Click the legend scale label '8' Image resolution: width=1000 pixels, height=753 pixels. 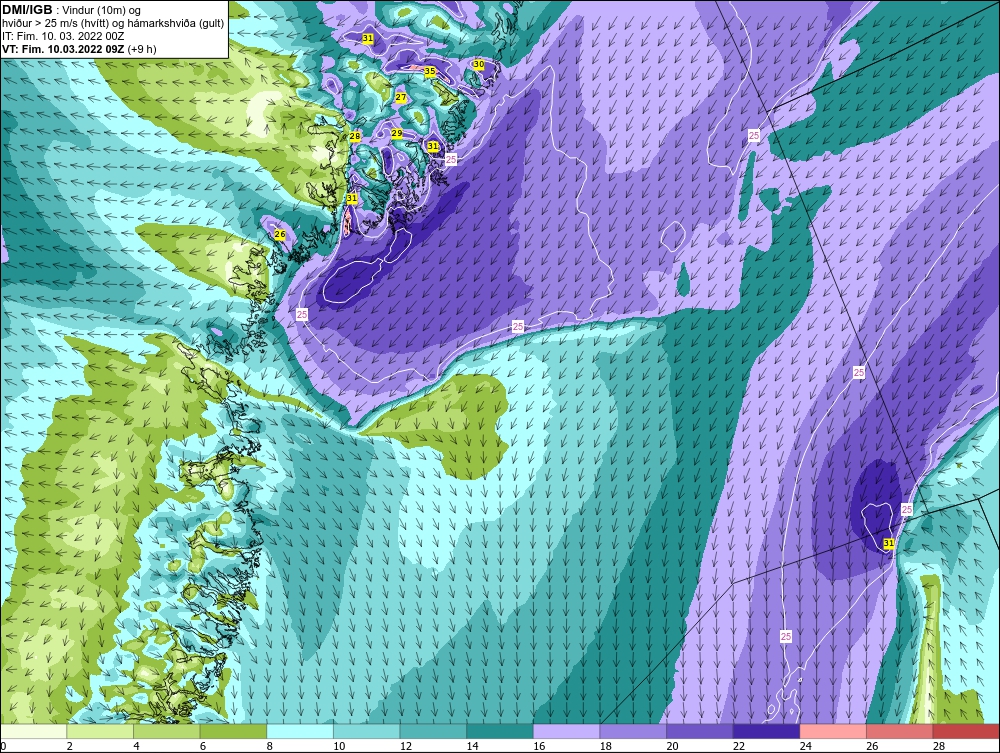[270, 746]
